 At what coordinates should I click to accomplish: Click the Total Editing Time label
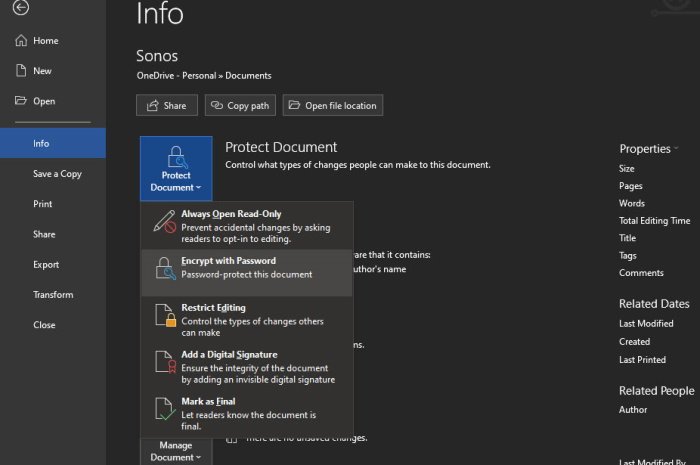coord(654,220)
